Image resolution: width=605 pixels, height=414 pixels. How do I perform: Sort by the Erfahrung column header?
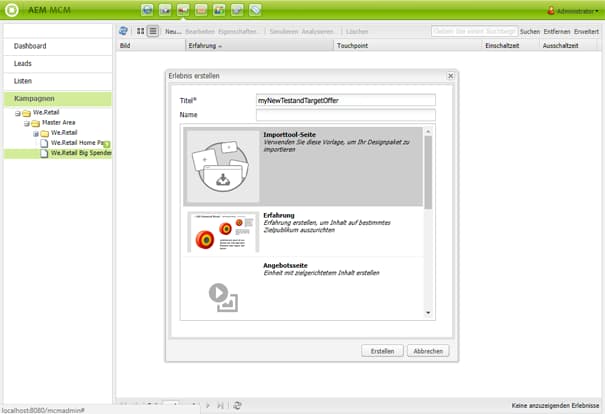pos(259,46)
